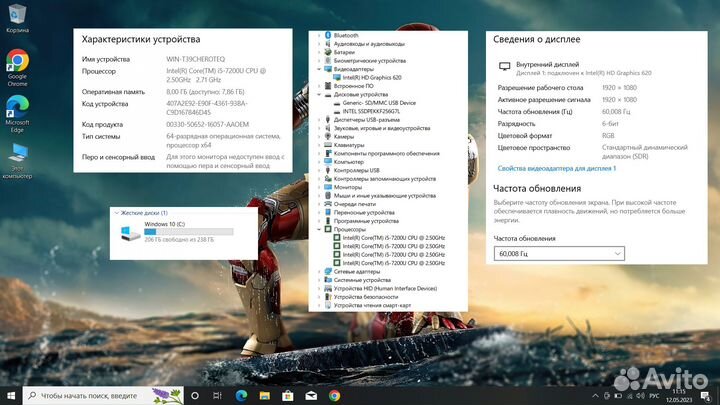
Task: Open 'Свойства видеоадаптера для дисплея 1' link
Action: click(557, 169)
